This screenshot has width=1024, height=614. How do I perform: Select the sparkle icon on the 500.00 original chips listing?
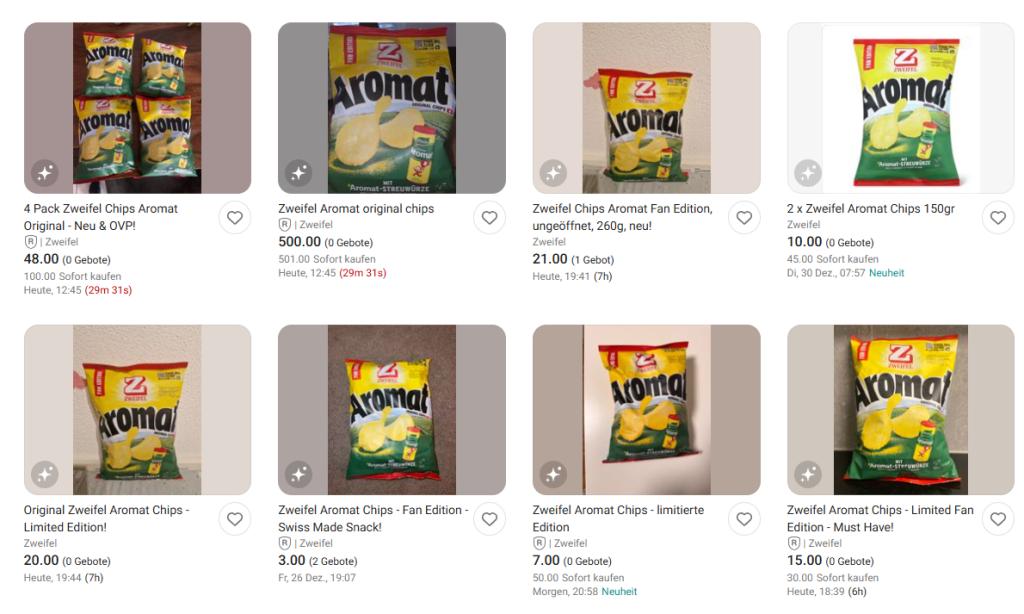pyautogui.click(x=299, y=173)
